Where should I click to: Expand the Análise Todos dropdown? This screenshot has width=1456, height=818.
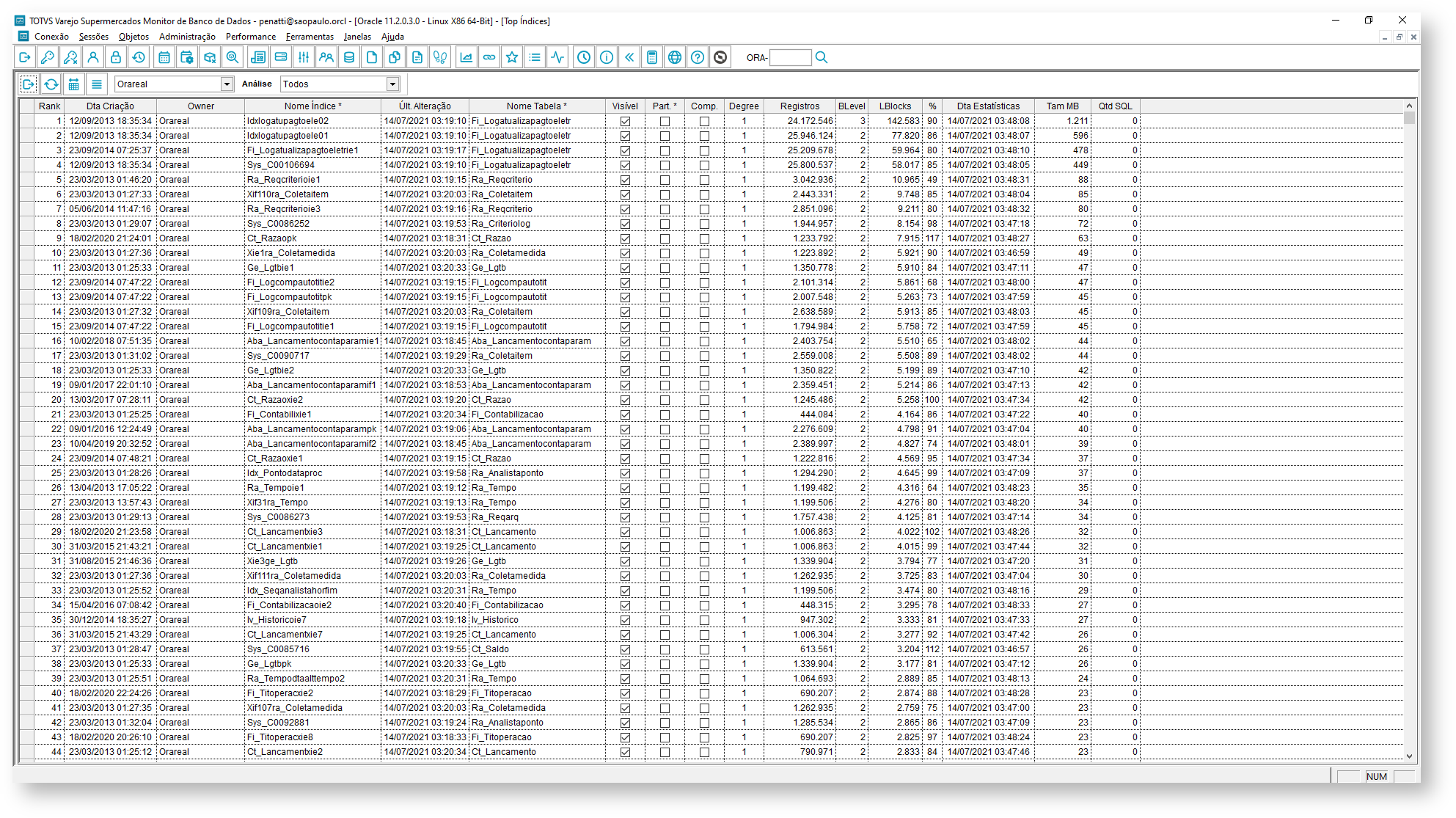(392, 84)
